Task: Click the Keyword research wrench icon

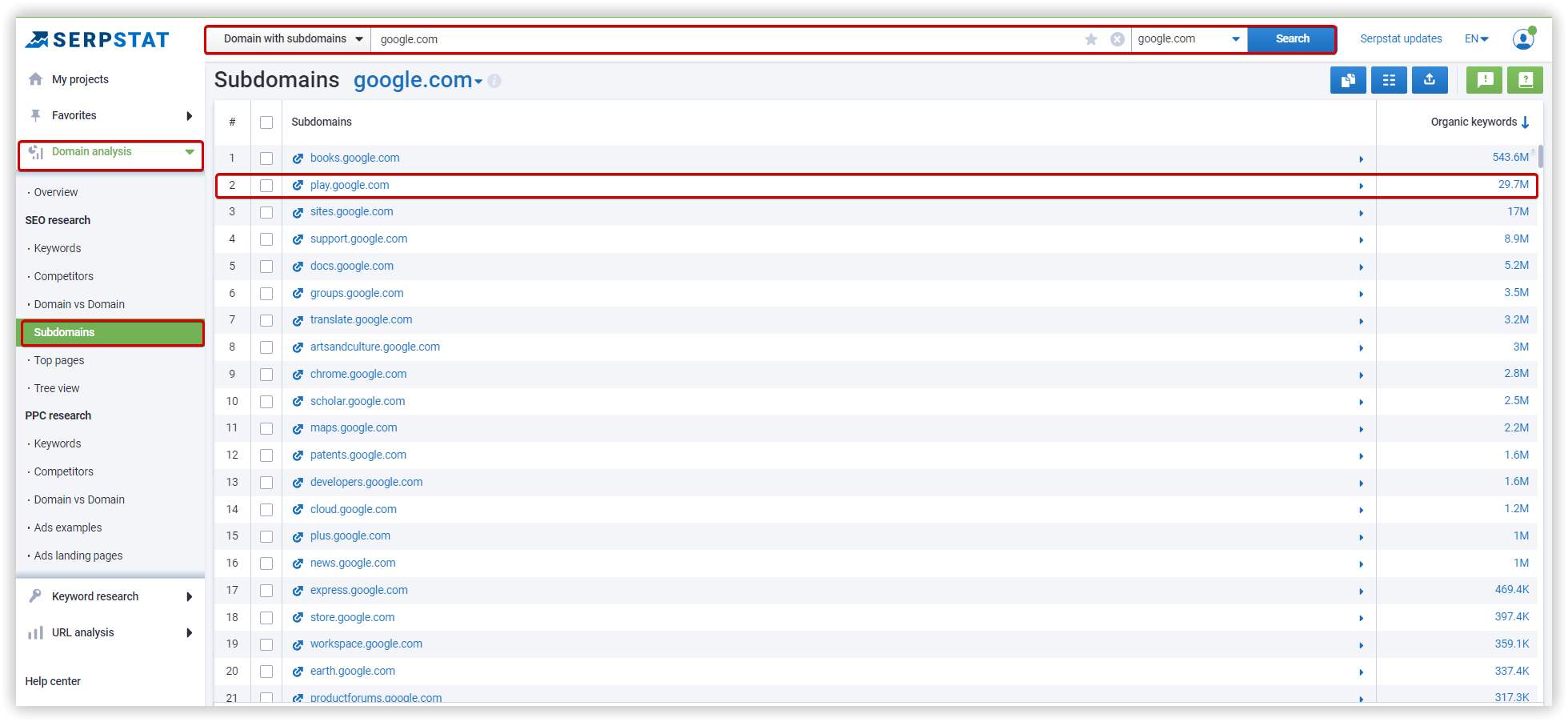Action: 35,596
